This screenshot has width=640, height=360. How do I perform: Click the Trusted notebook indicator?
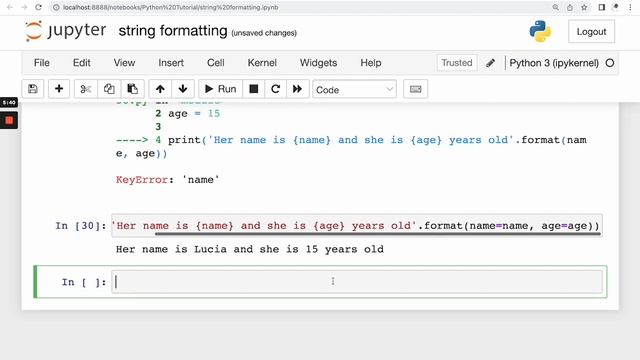click(457, 63)
